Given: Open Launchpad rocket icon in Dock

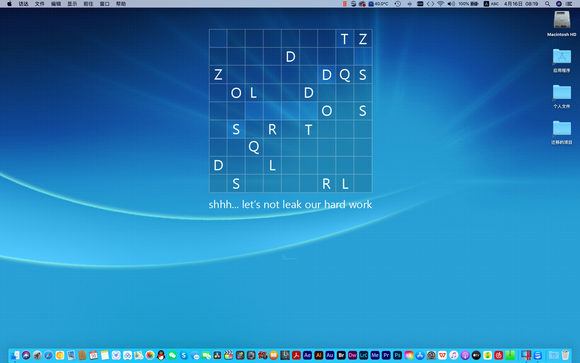Looking at the screenshot, I should (x=37, y=356).
